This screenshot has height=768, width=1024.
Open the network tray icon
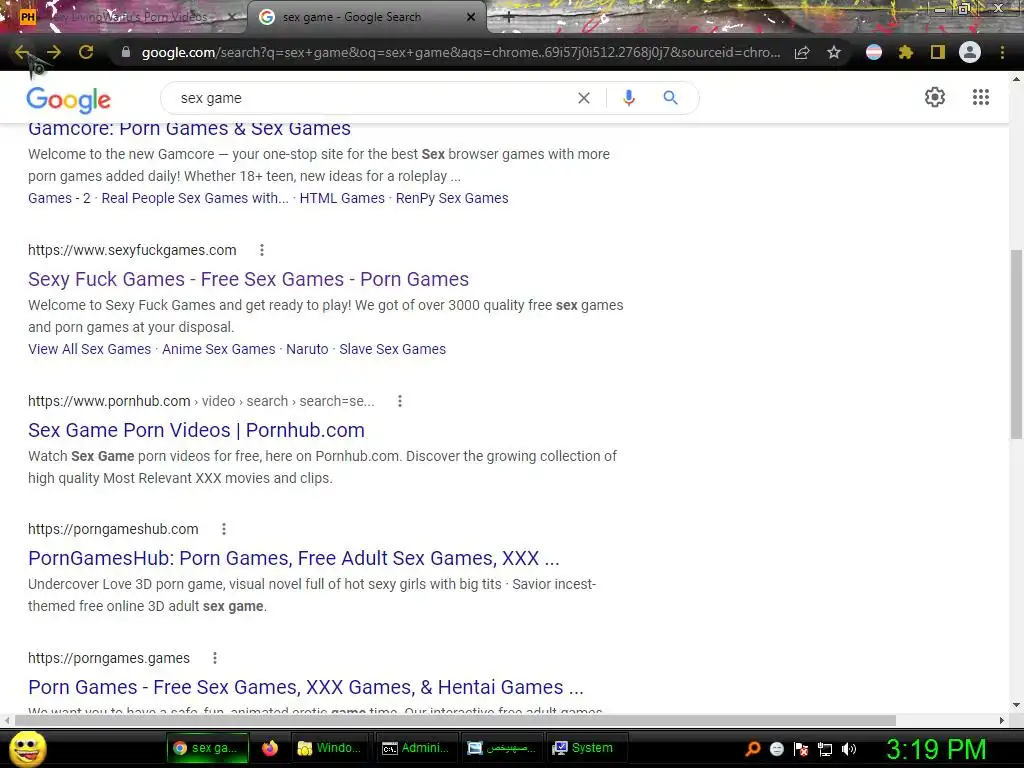(x=825, y=749)
